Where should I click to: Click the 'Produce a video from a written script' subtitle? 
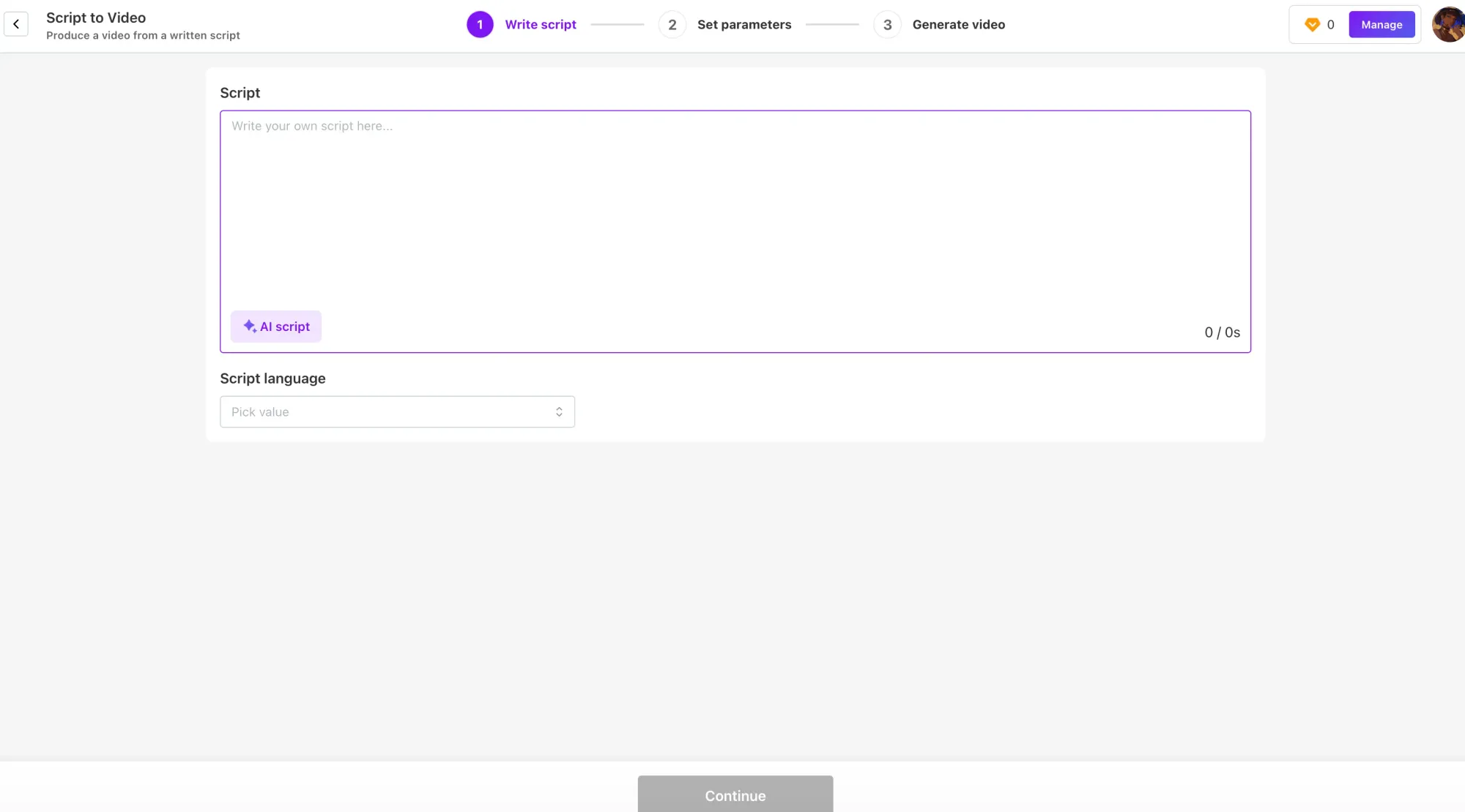click(143, 35)
